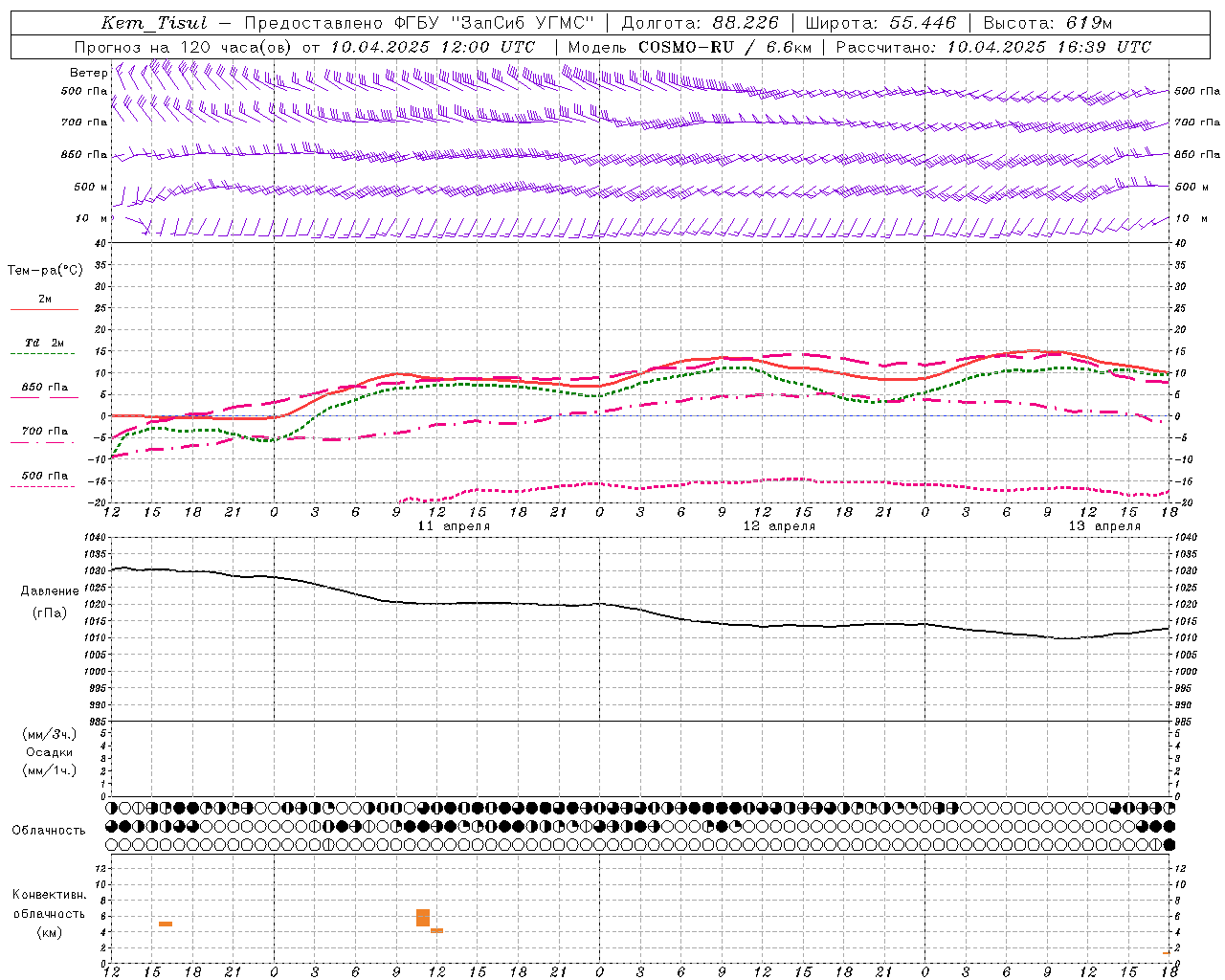1225x980 pixels.
Task: Click the 'Td 2м' legend label
Action: (44, 343)
